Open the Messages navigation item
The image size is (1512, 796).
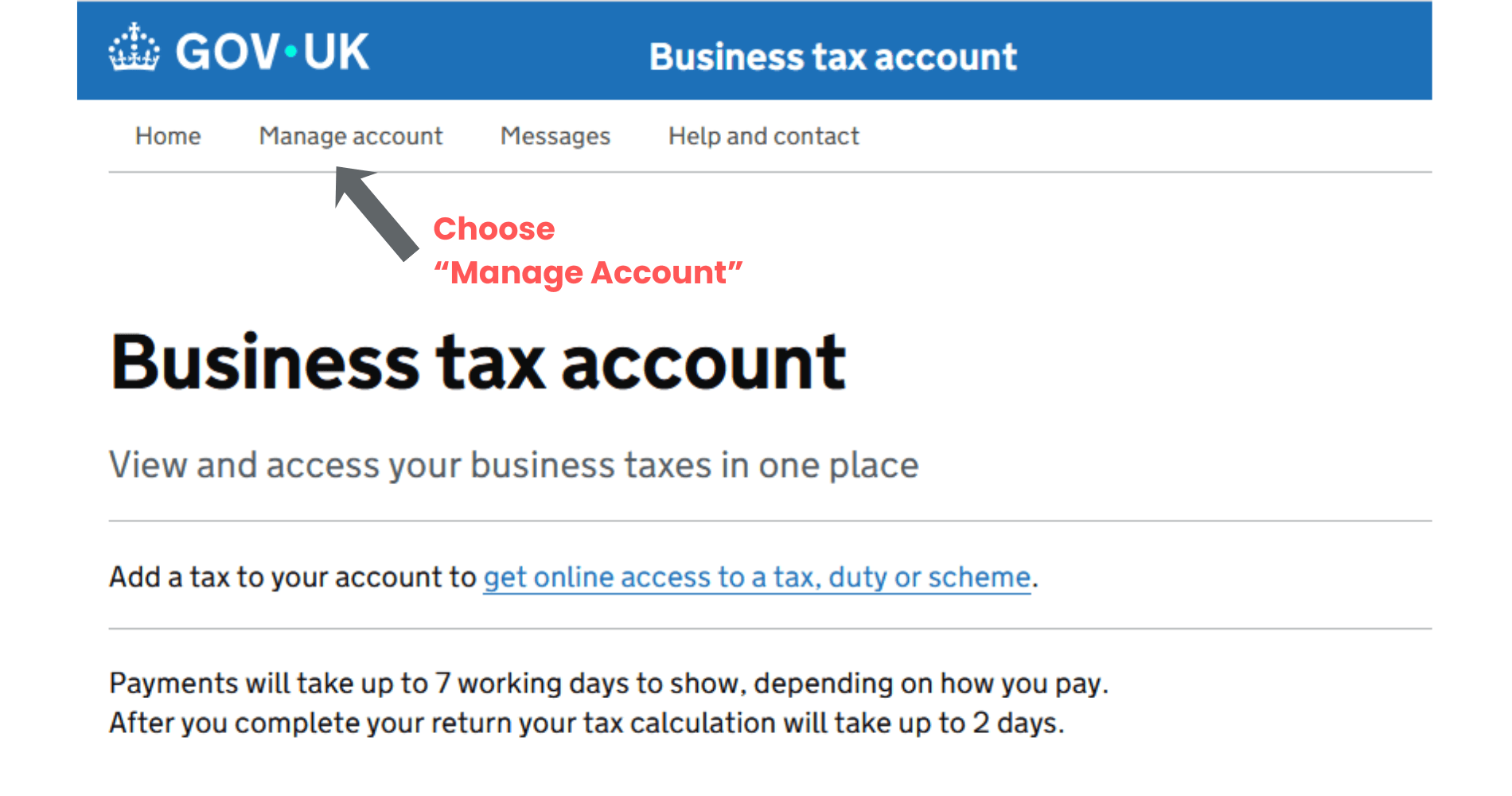point(555,136)
